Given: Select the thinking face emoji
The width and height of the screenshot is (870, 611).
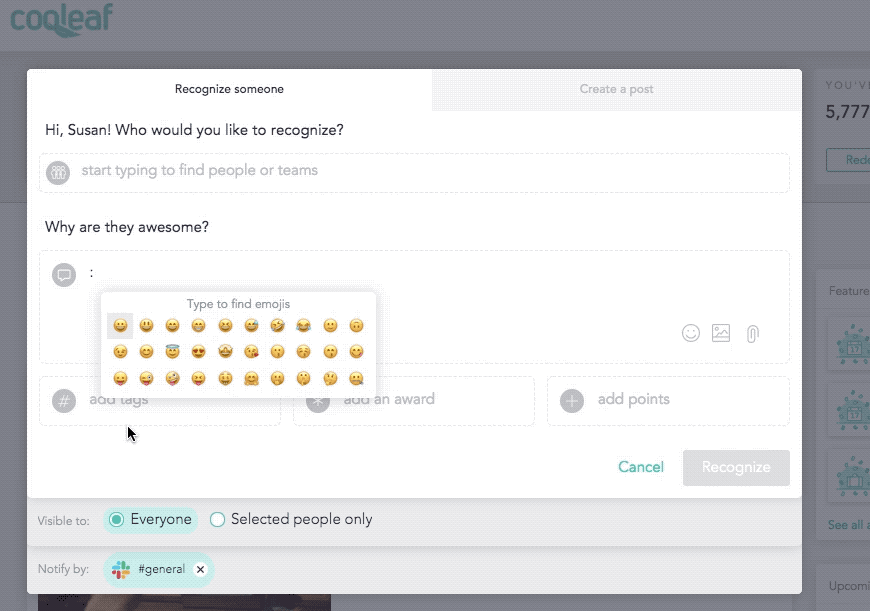Looking at the screenshot, I should (330, 378).
